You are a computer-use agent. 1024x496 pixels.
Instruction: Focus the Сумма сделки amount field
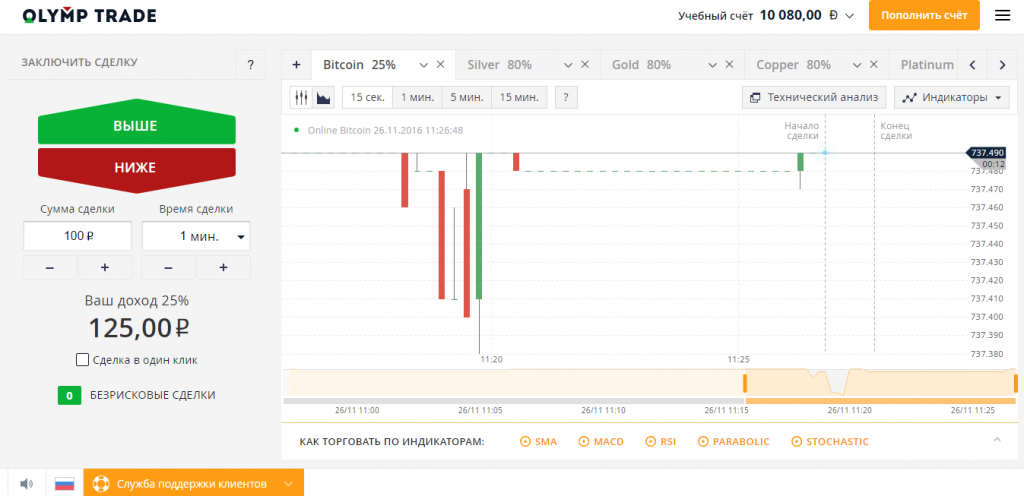(78, 236)
